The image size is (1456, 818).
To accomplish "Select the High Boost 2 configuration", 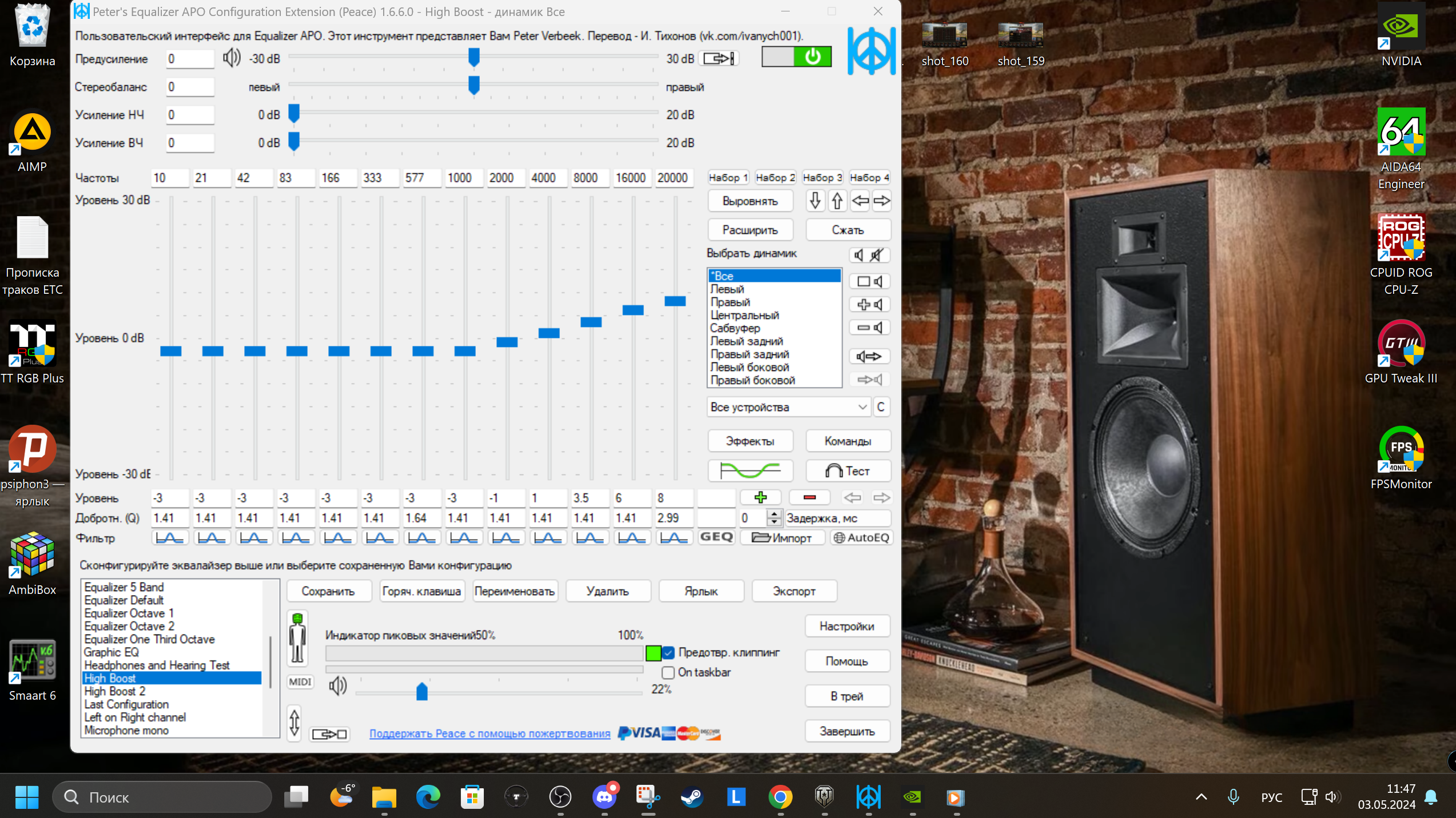I will (x=115, y=691).
